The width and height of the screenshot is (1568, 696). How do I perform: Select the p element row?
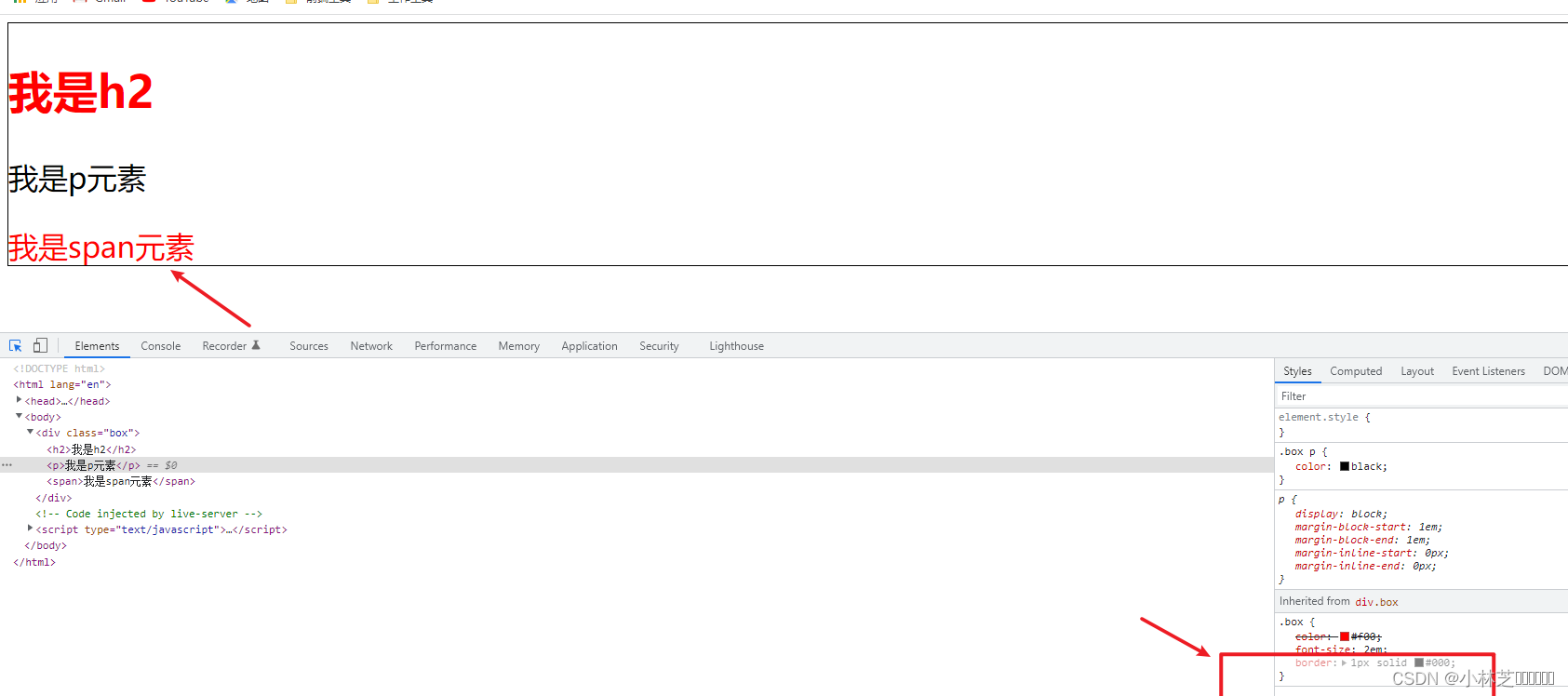point(637,465)
